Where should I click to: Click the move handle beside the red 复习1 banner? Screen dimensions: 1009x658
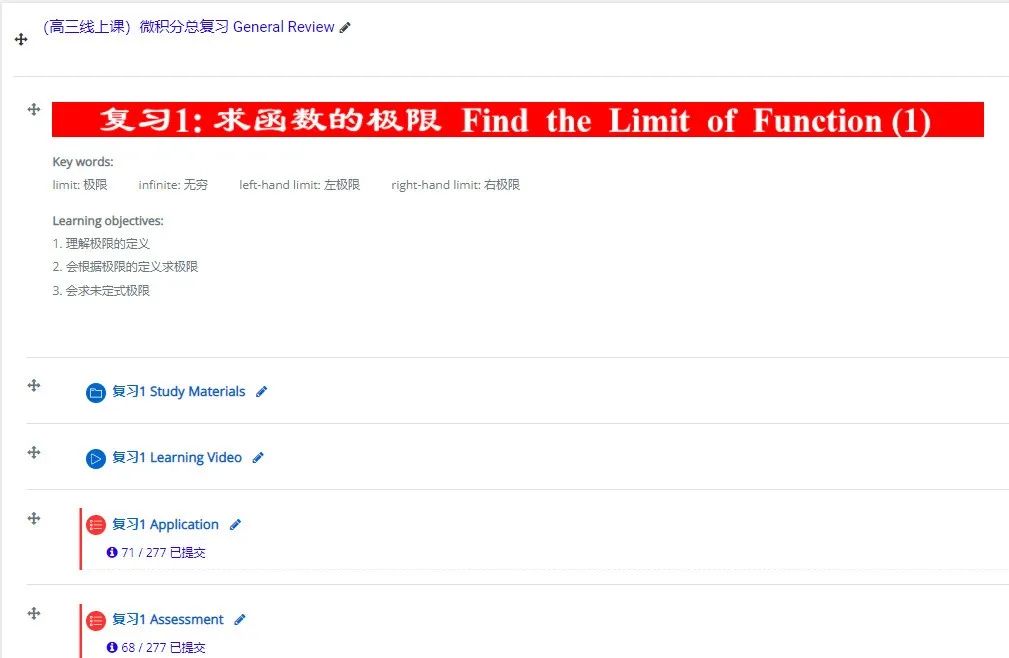(x=33, y=109)
